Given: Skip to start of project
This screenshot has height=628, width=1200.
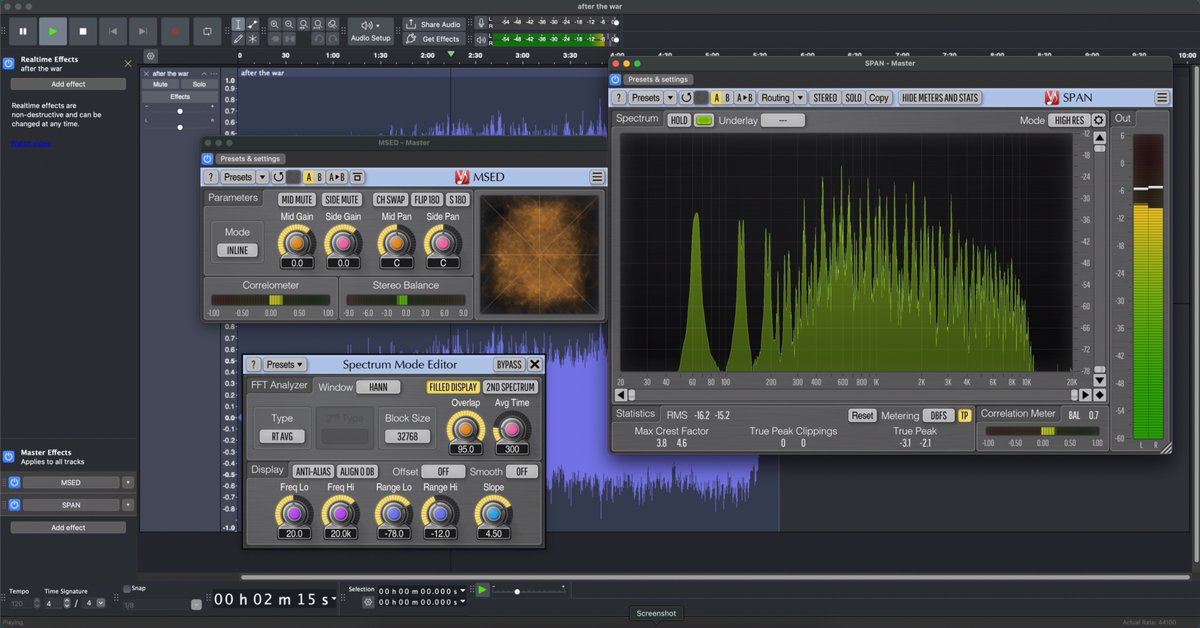Looking at the screenshot, I should pos(113,31).
